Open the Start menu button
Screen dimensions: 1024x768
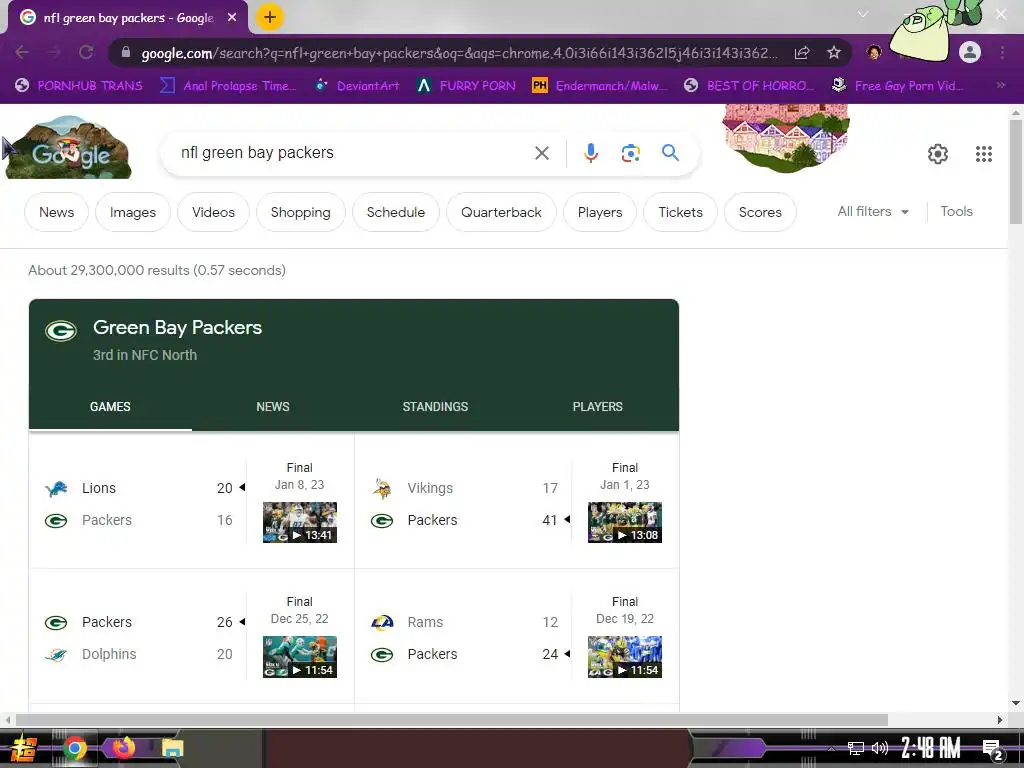[24, 748]
